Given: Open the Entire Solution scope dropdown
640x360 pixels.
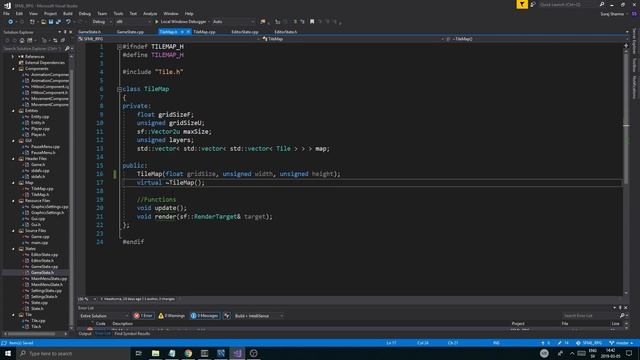Looking at the screenshot, I should pos(104,316).
